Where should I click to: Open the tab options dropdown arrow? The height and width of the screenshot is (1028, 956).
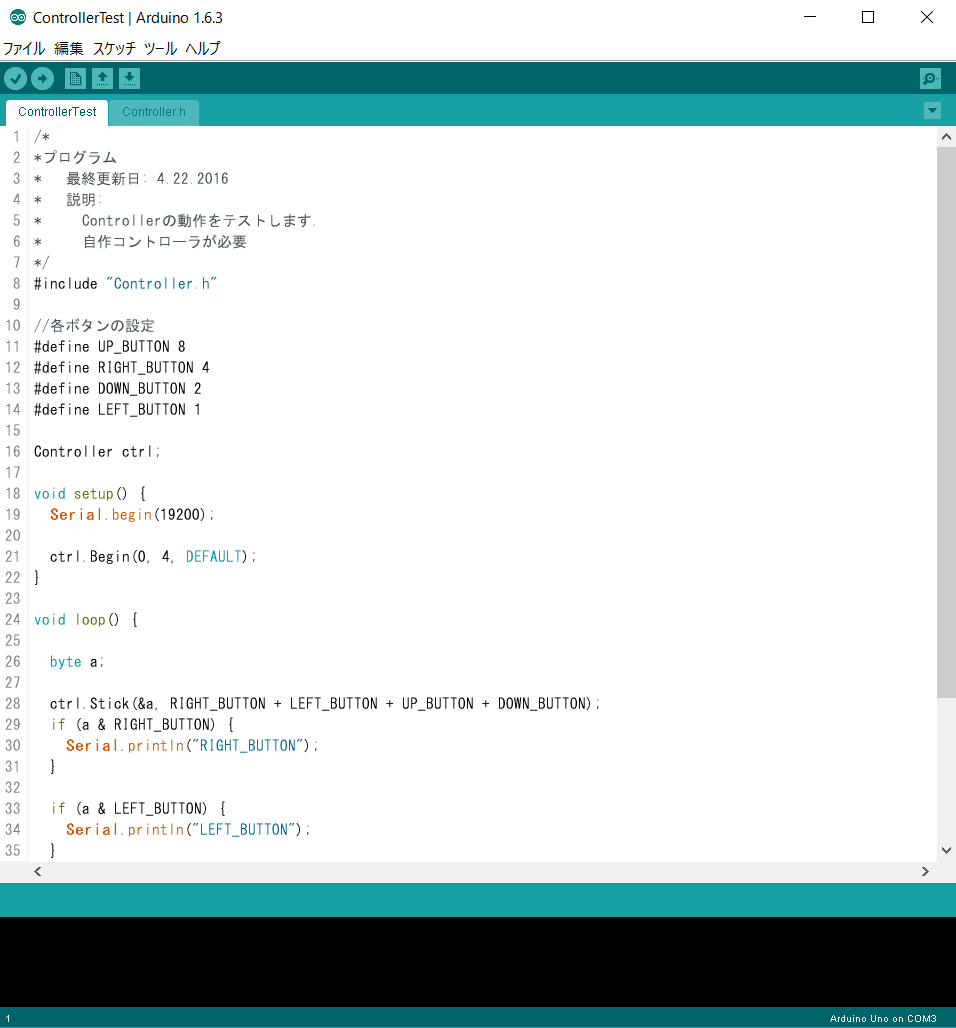click(x=932, y=111)
